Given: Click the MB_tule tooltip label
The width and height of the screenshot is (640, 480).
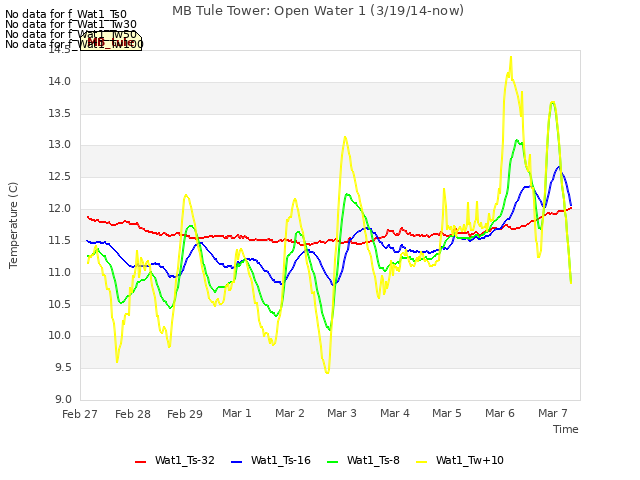Looking at the screenshot, I should point(111,42).
